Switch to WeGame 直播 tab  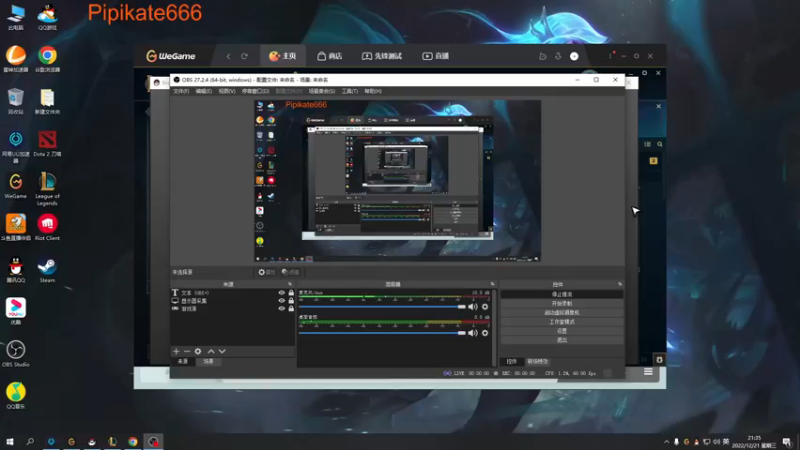tap(436, 56)
